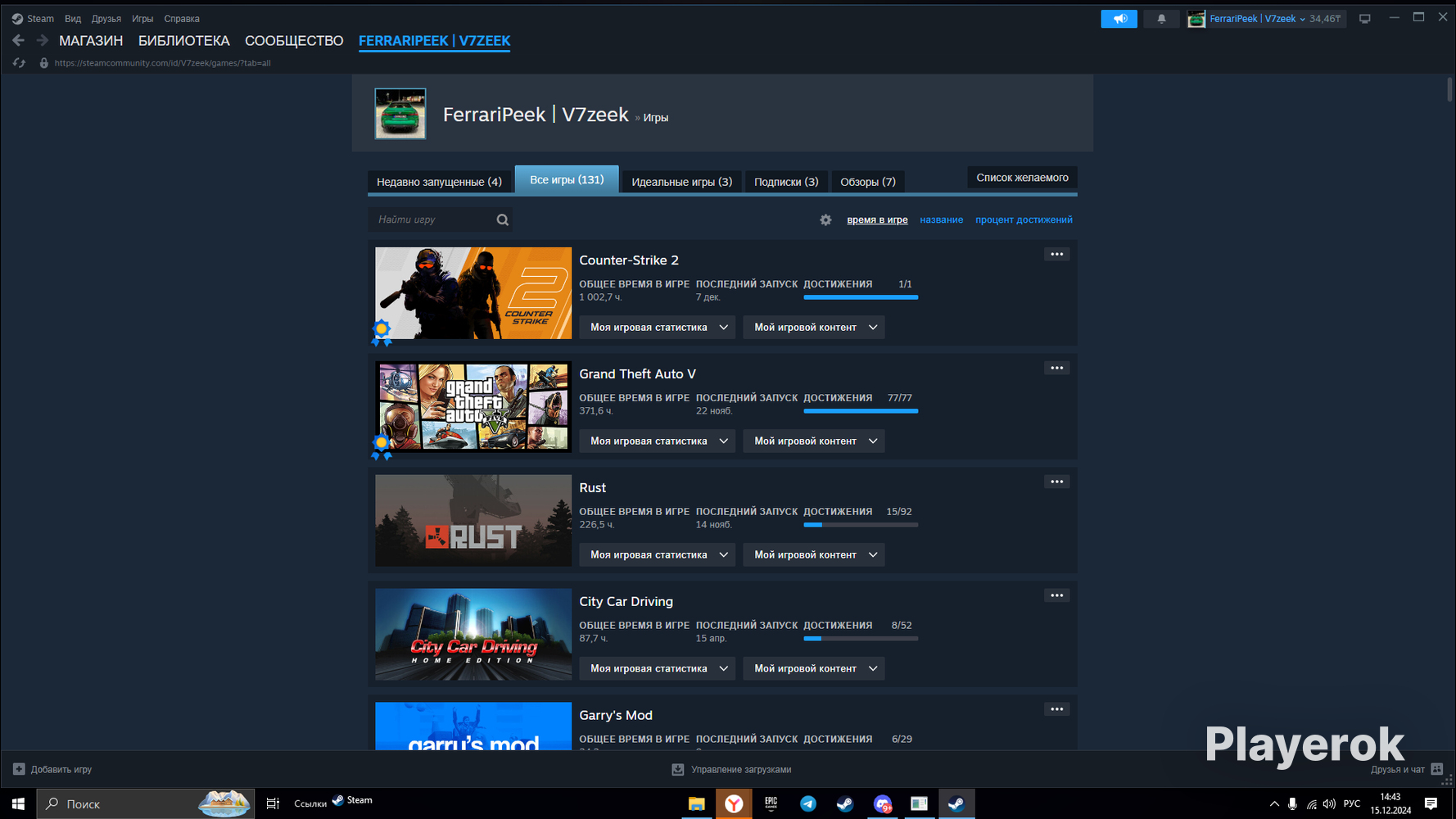Open the Windows Start menu
1456x819 pixels.
coord(18,803)
